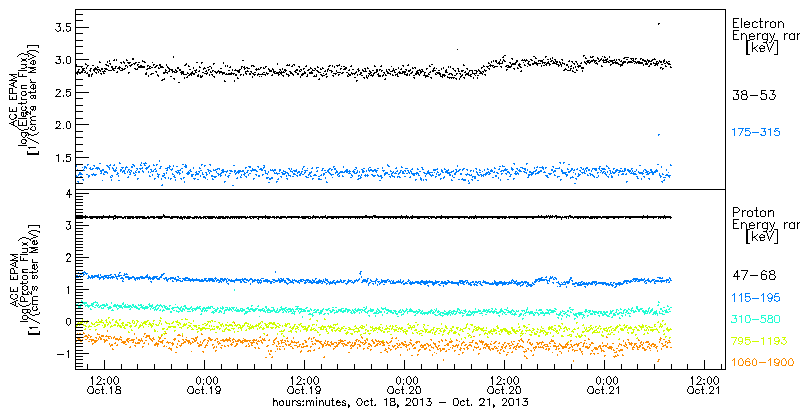Click the 12:00 Oct.21 tick label
The width and height of the screenshot is (800, 410).
[704, 386]
